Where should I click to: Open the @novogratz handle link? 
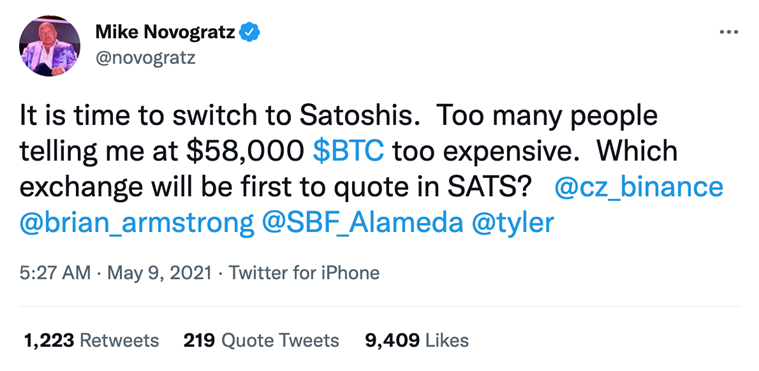146,58
